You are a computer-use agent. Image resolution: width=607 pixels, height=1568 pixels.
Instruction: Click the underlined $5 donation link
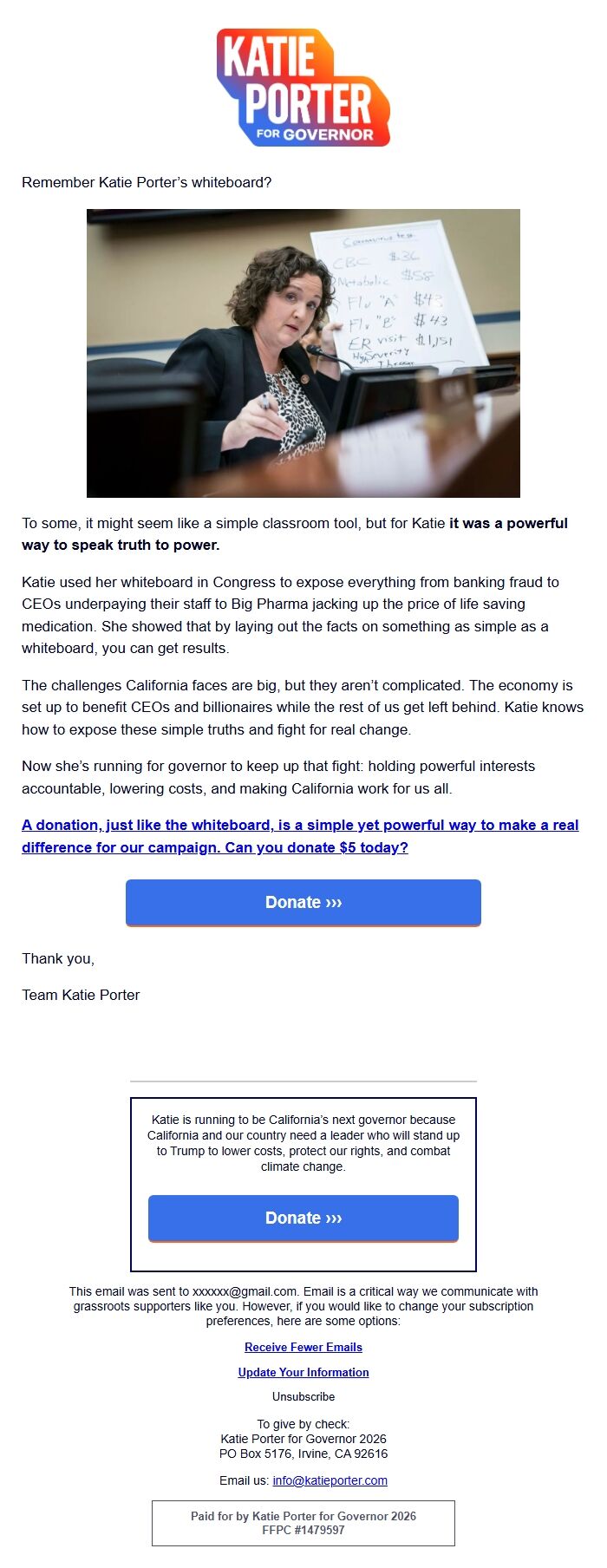point(300,836)
